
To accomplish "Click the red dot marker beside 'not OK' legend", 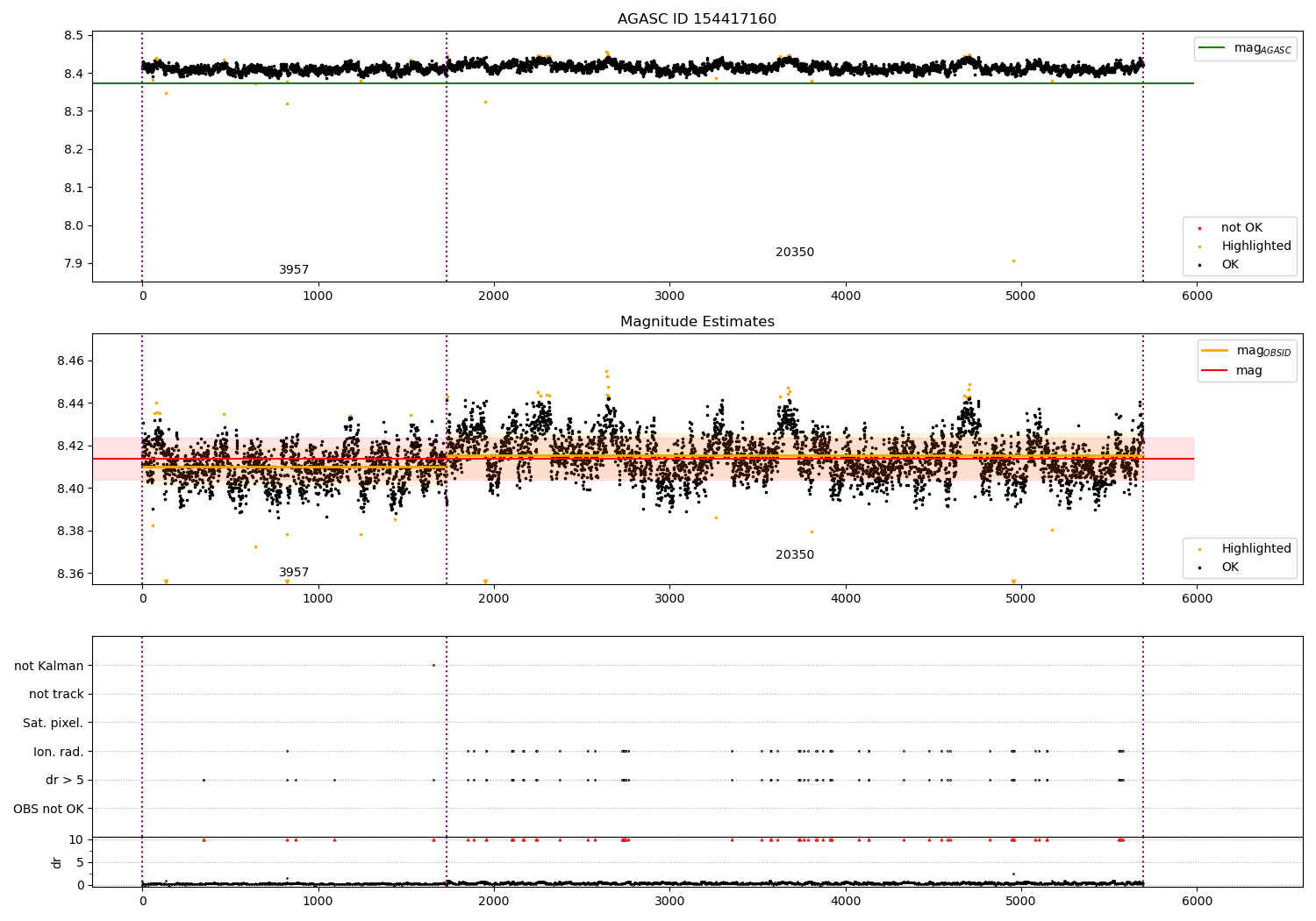I will [1199, 228].
